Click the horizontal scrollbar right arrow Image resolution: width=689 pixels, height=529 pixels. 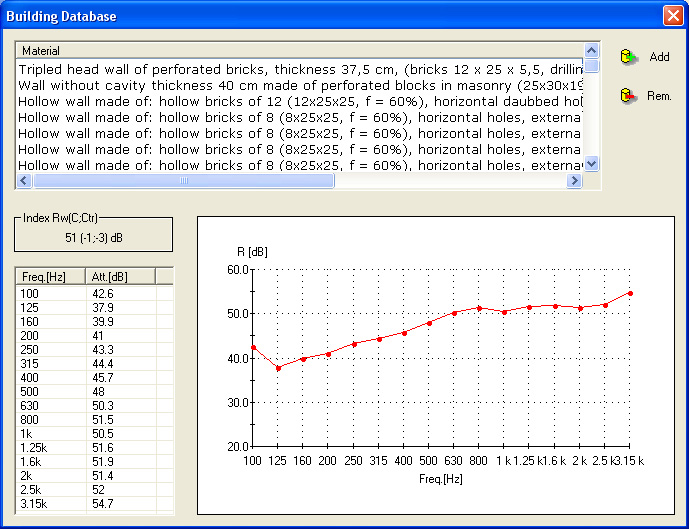coord(574,181)
